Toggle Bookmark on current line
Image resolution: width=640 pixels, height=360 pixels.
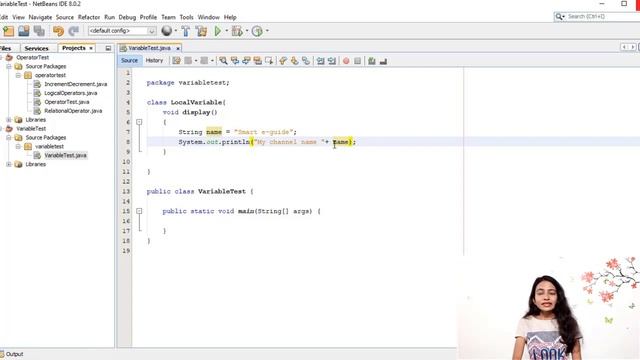(x=306, y=61)
